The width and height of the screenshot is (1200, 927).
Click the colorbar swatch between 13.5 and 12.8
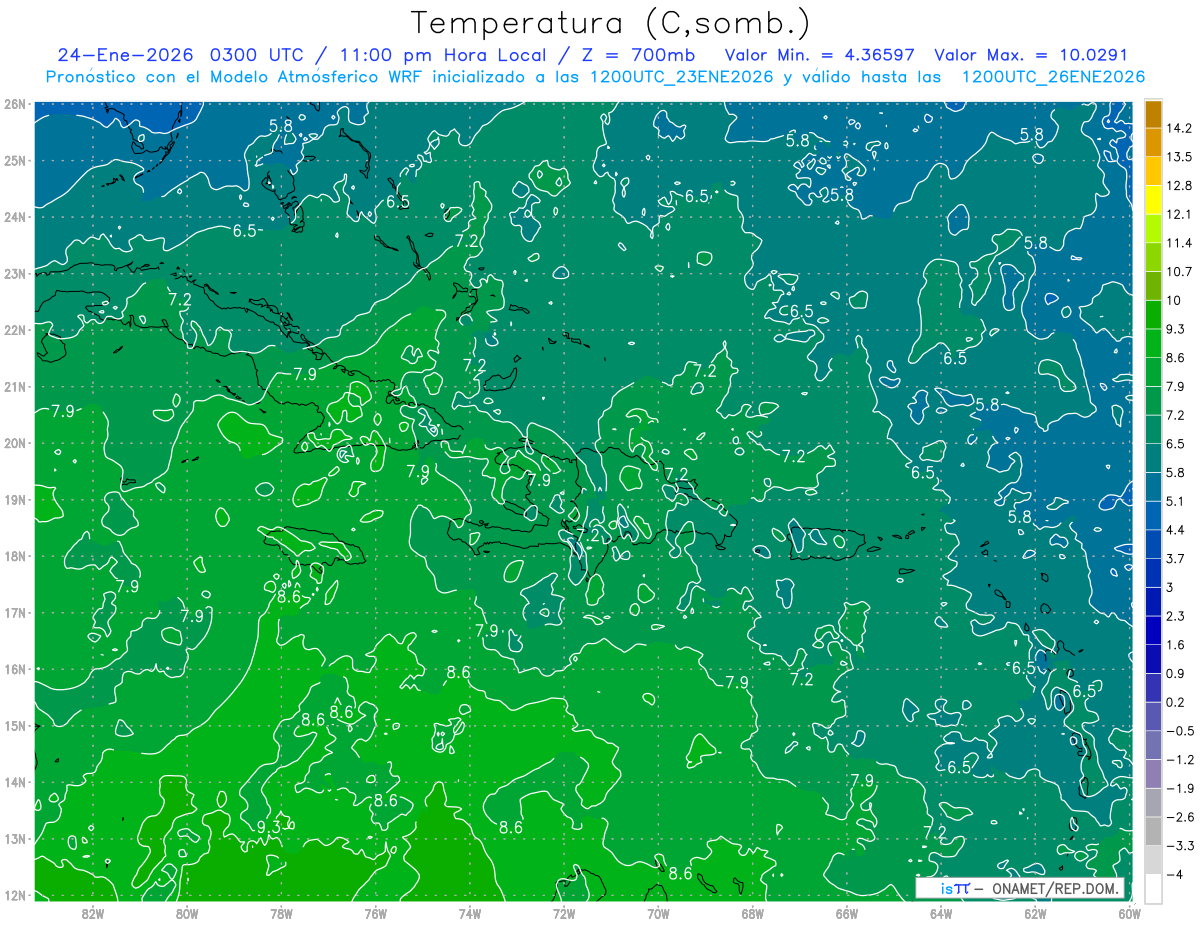1153,171
